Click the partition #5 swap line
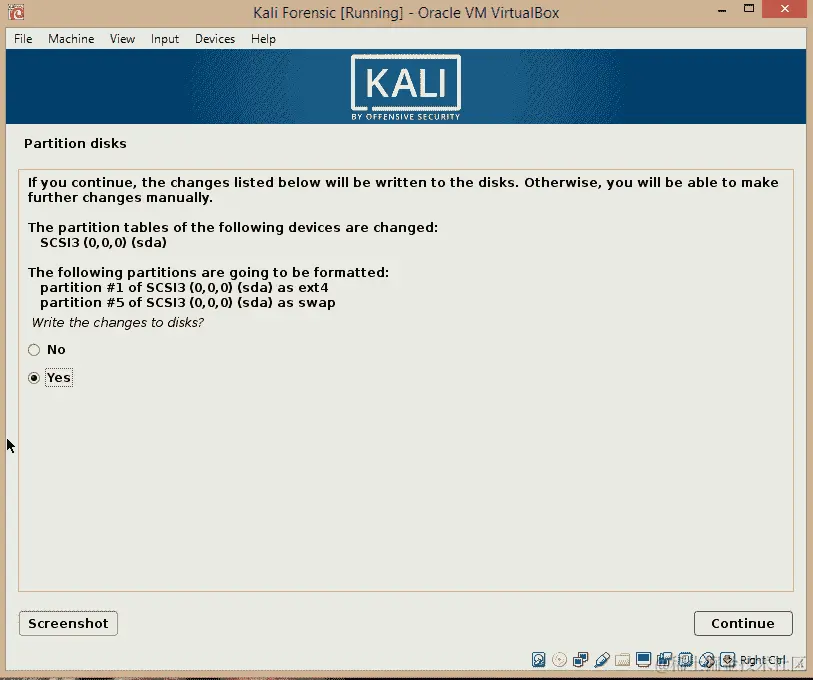This screenshot has height=680, width=813. click(x=188, y=302)
